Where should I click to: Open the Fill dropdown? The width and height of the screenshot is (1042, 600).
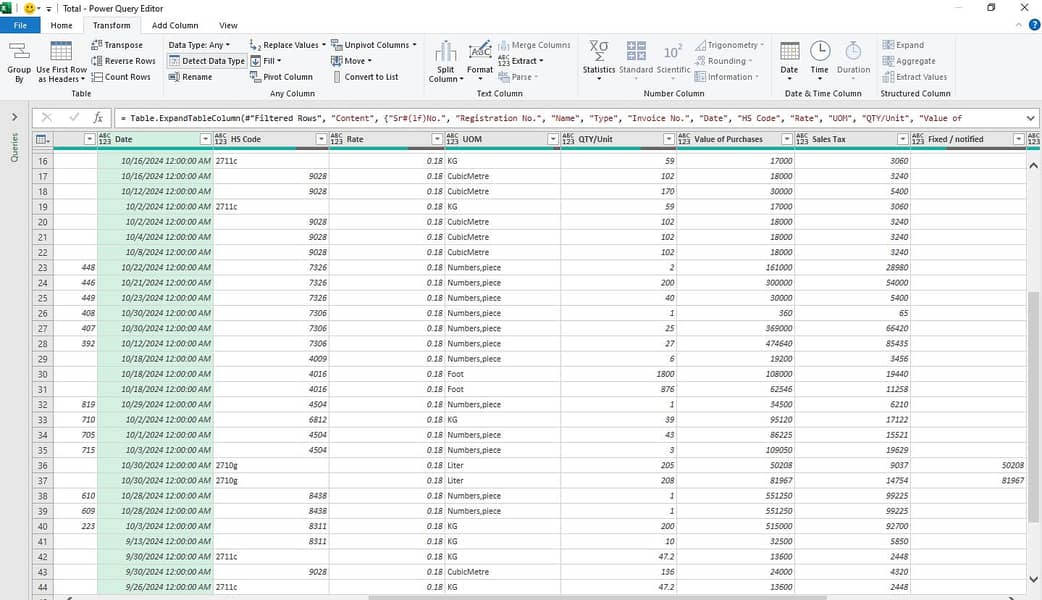tap(266, 60)
